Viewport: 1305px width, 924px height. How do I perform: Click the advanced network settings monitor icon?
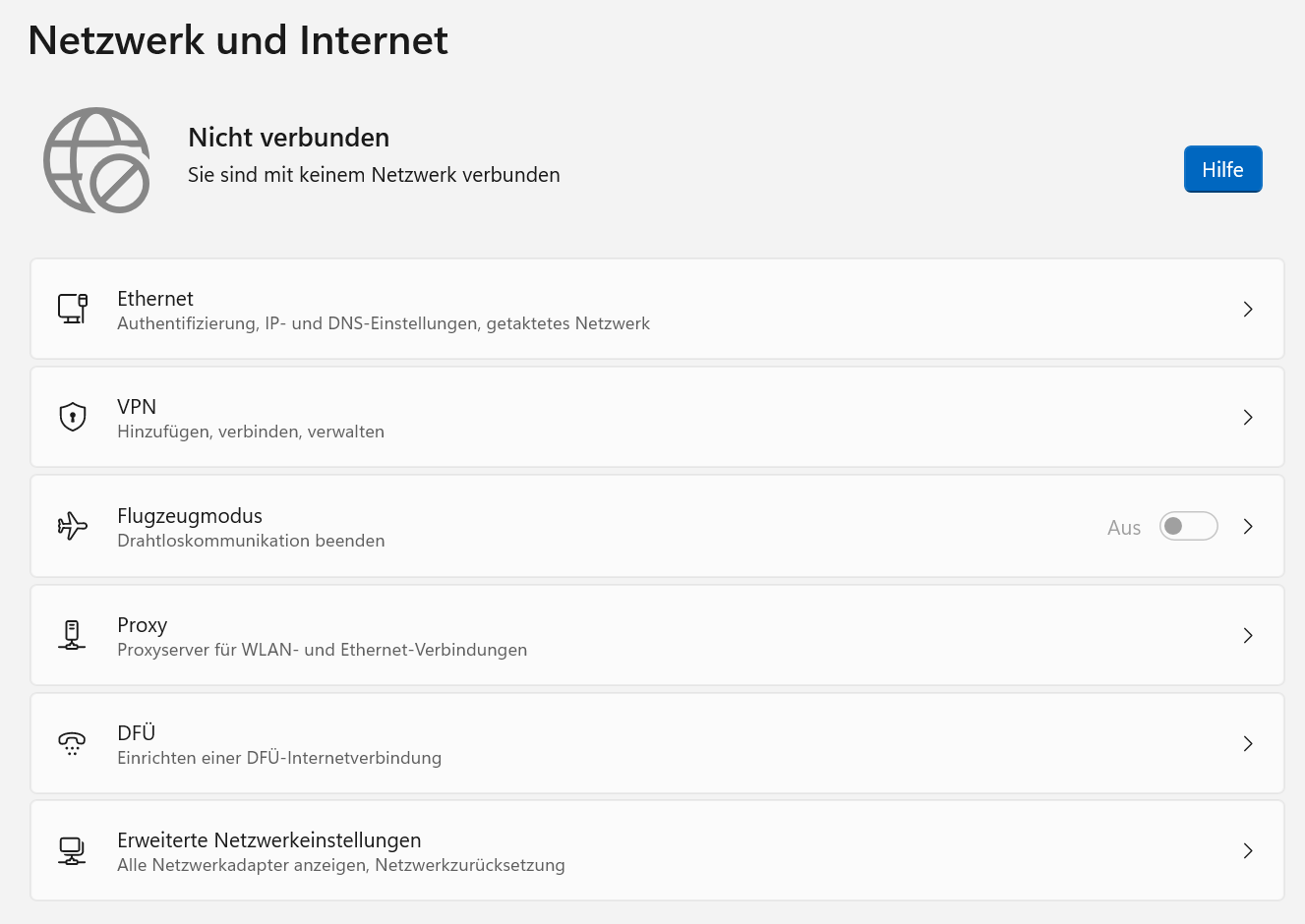(x=72, y=850)
